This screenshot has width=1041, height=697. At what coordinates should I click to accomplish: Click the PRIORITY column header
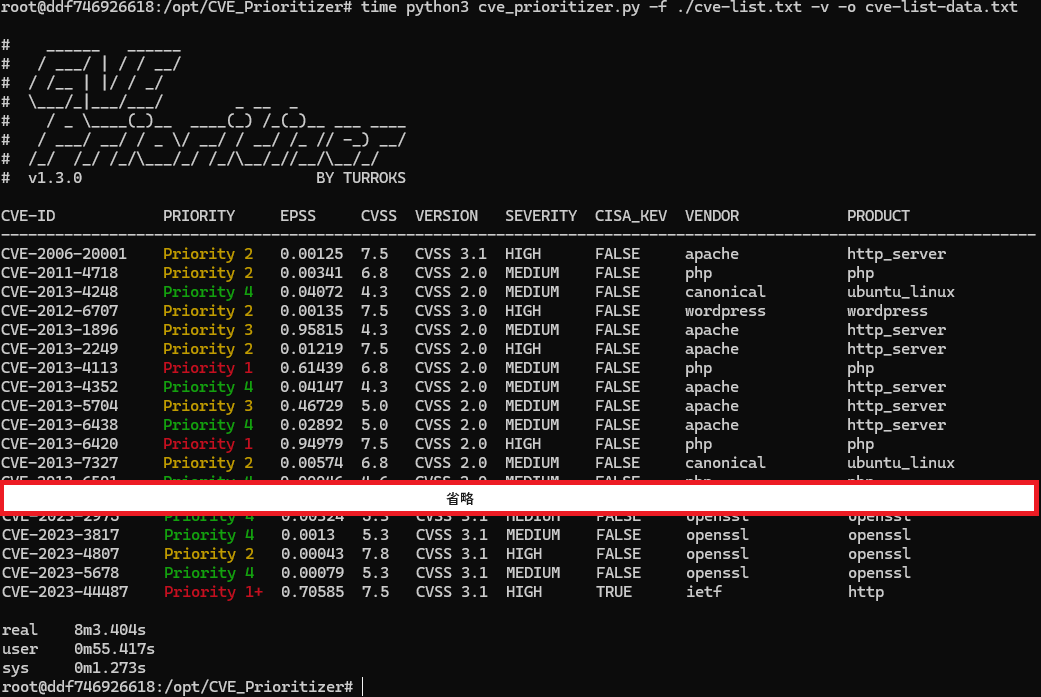pos(199,216)
